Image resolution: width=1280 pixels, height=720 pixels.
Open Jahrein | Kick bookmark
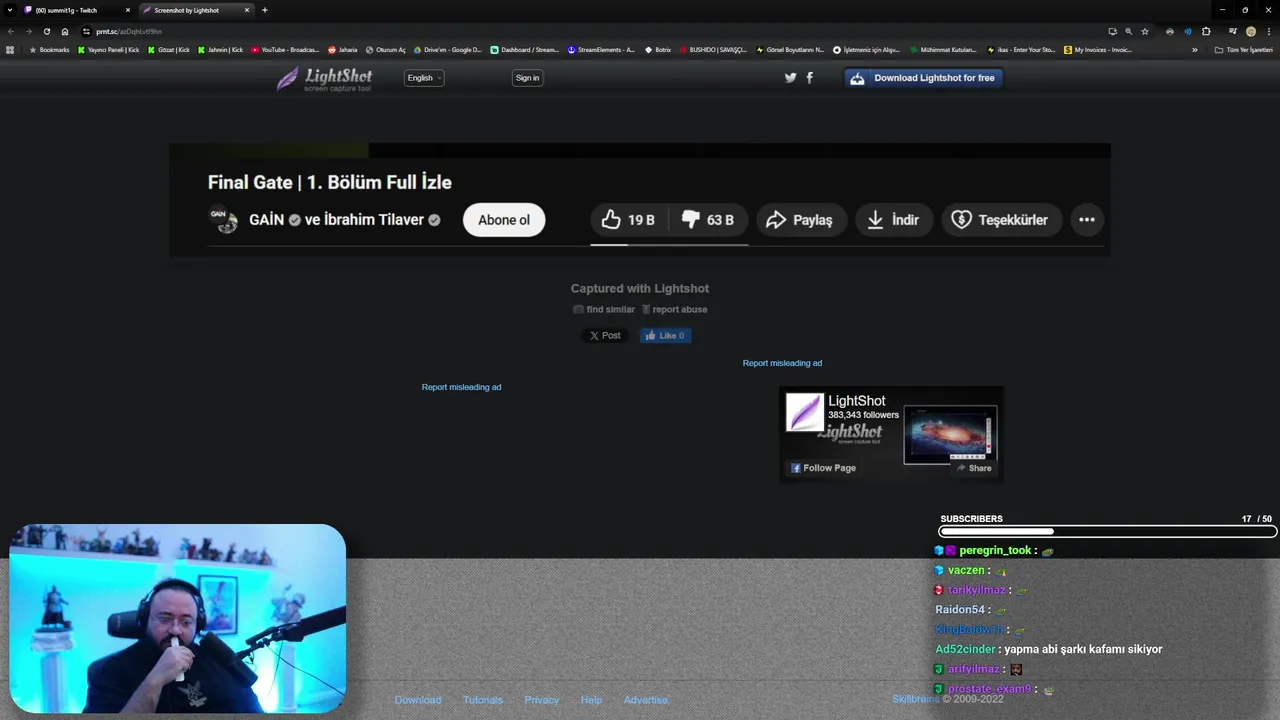pyautogui.click(x=220, y=50)
